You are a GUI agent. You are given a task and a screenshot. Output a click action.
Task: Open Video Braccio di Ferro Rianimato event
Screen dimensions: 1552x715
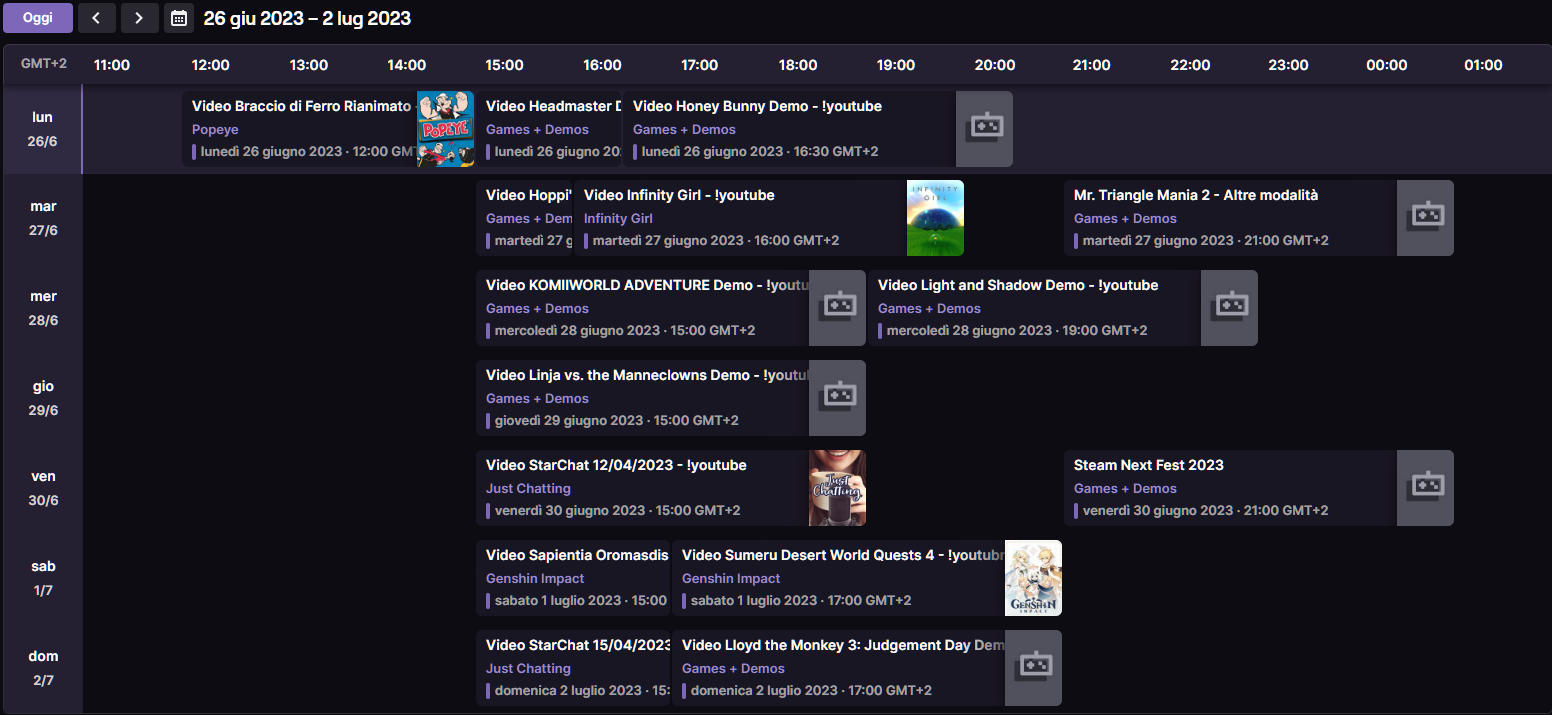tap(300, 106)
